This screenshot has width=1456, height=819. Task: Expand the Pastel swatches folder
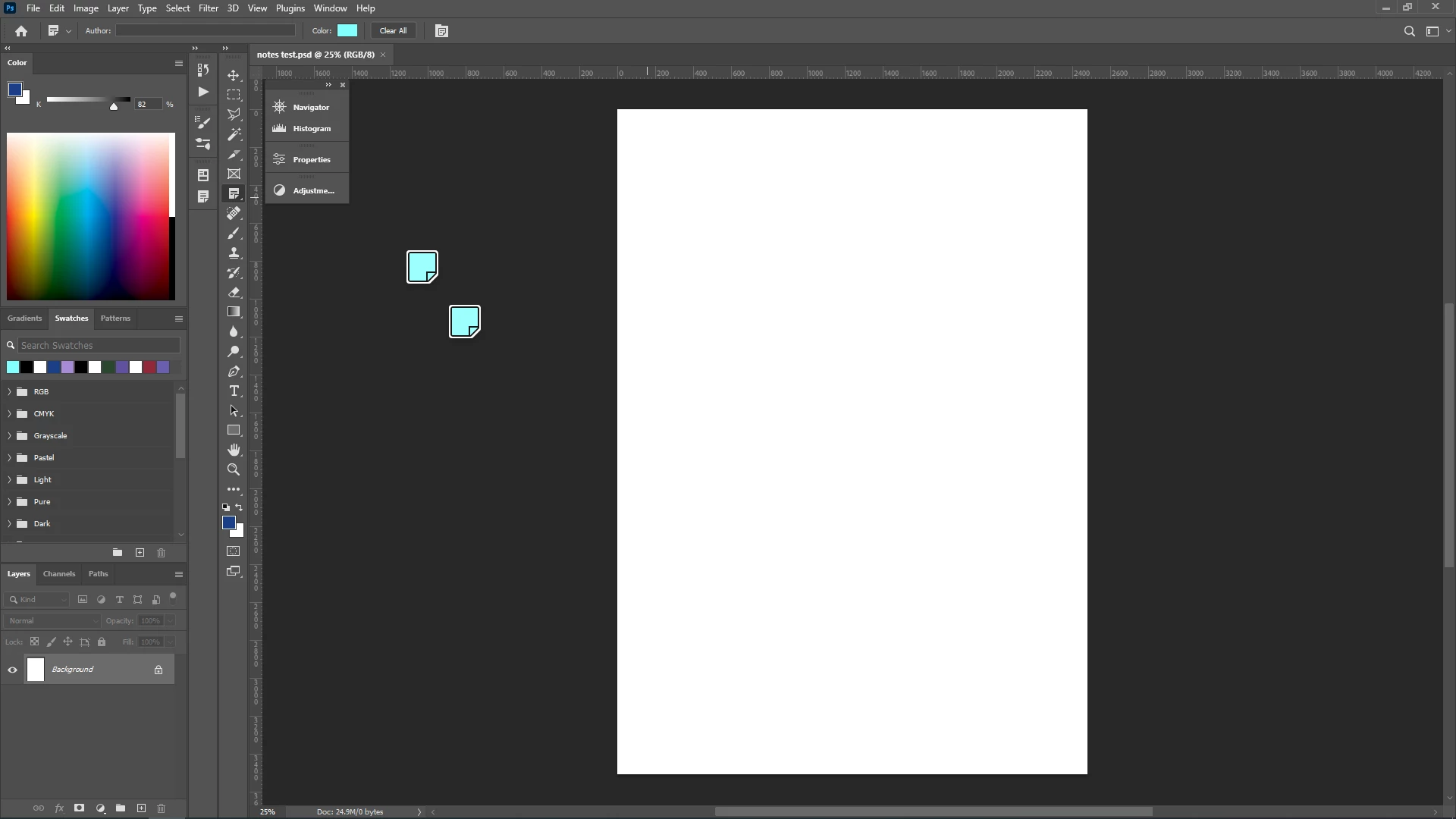pyautogui.click(x=9, y=458)
